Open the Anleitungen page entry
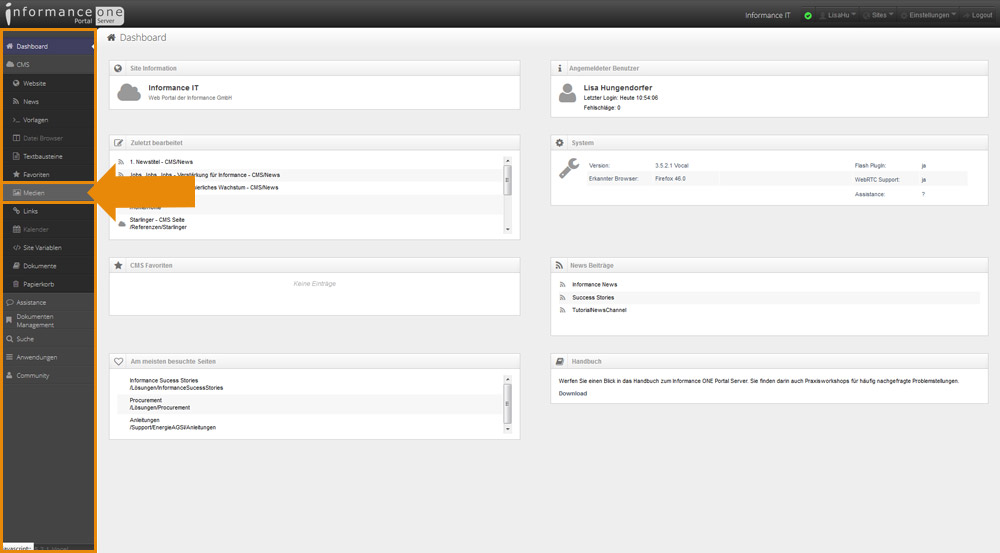The width and height of the screenshot is (1000, 553). [172, 424]
